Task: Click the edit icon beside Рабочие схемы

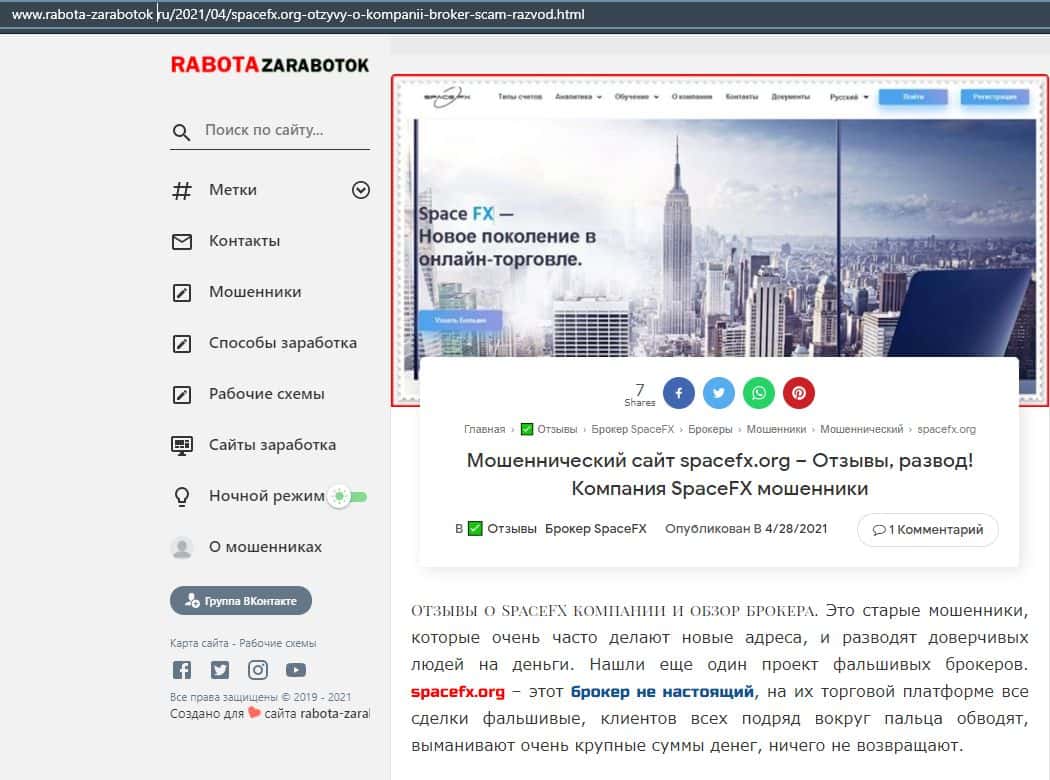Action: (181, 394)
